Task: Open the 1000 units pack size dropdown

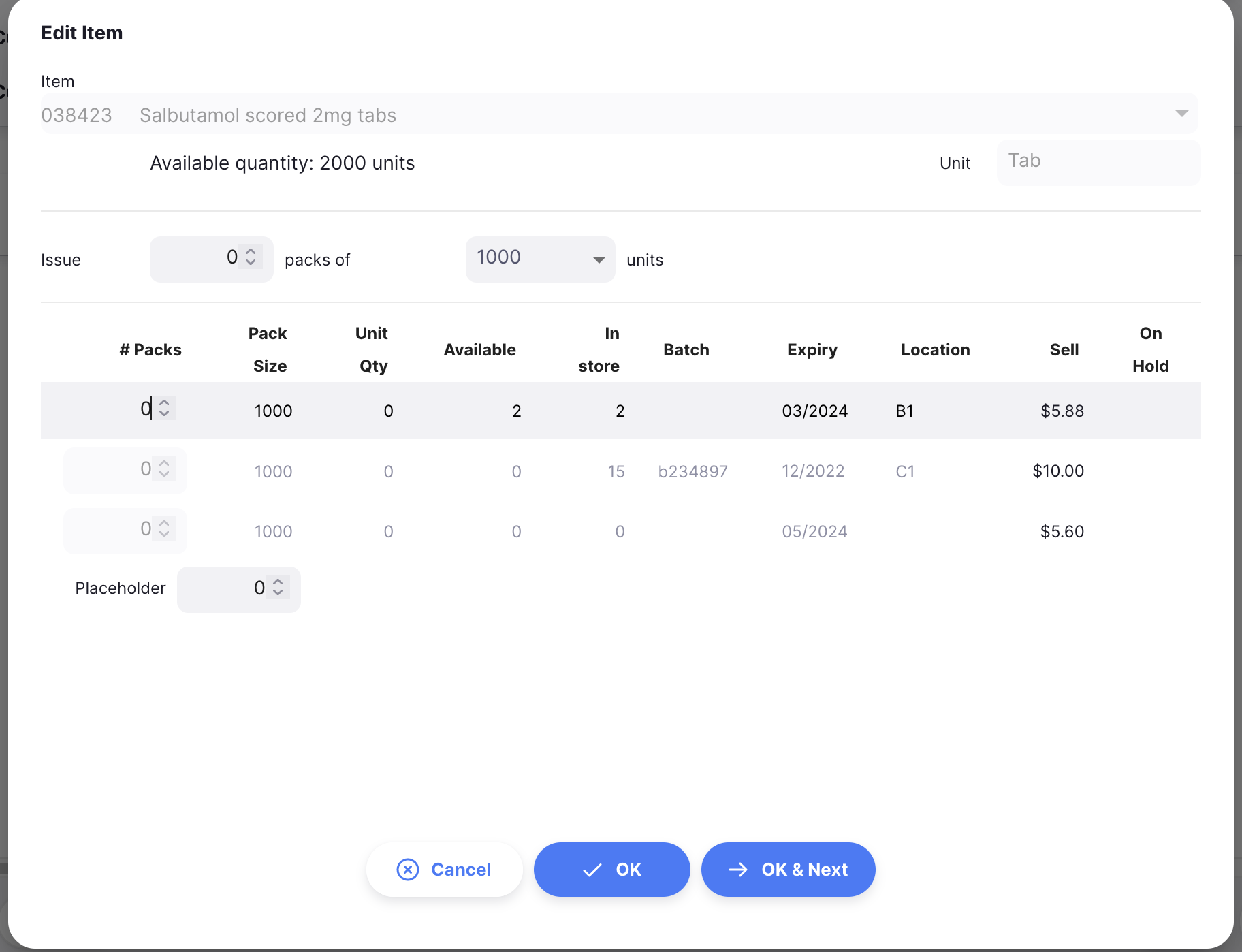Action: pos(599,259)
